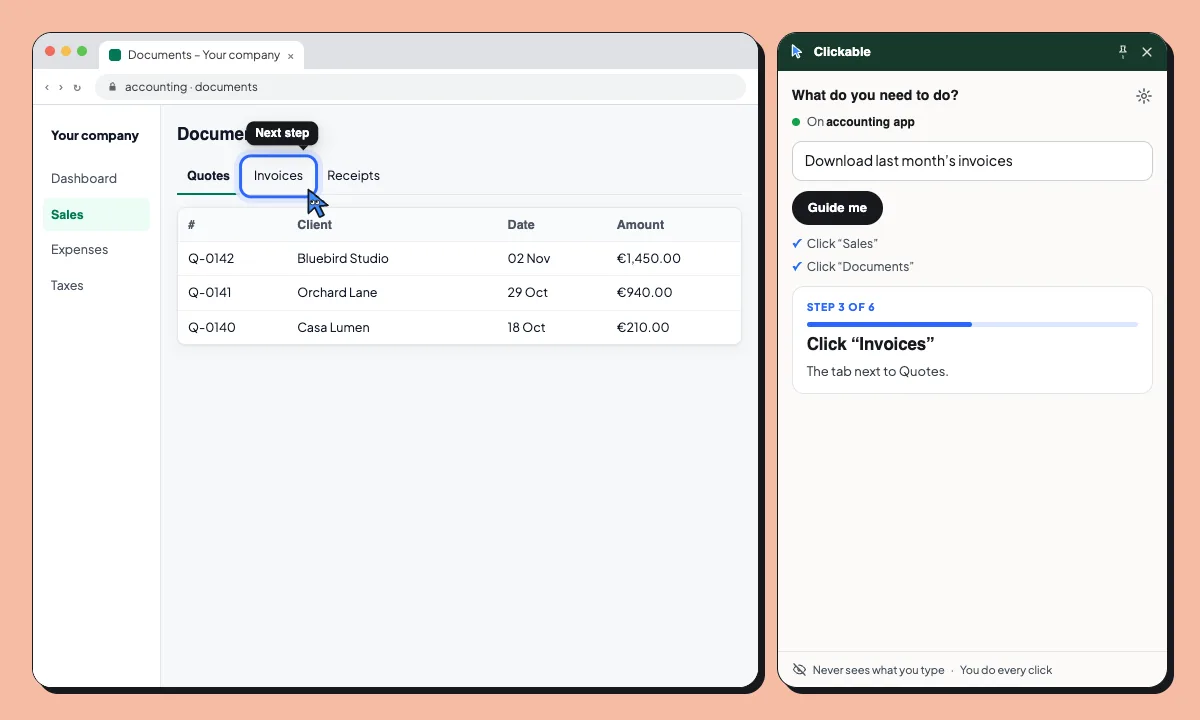
Task: Click the Your company heading
Action: click(95, 135)
